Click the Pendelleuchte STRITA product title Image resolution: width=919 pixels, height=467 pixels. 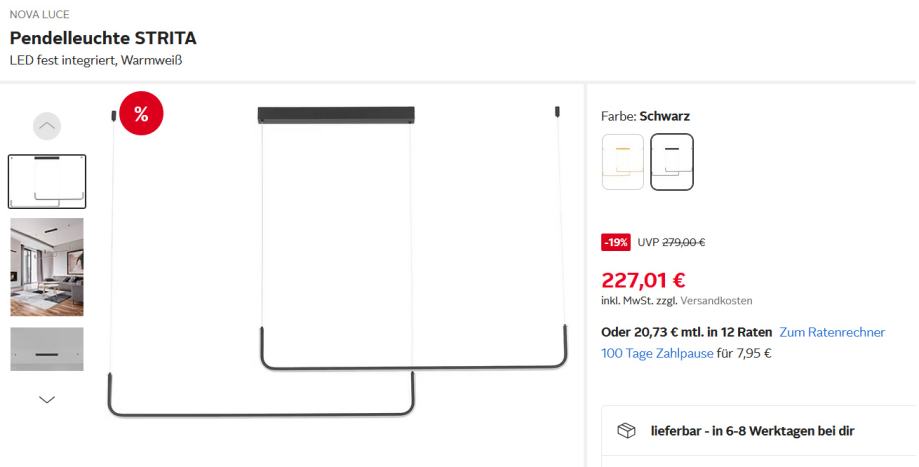[x=103, y=39]
